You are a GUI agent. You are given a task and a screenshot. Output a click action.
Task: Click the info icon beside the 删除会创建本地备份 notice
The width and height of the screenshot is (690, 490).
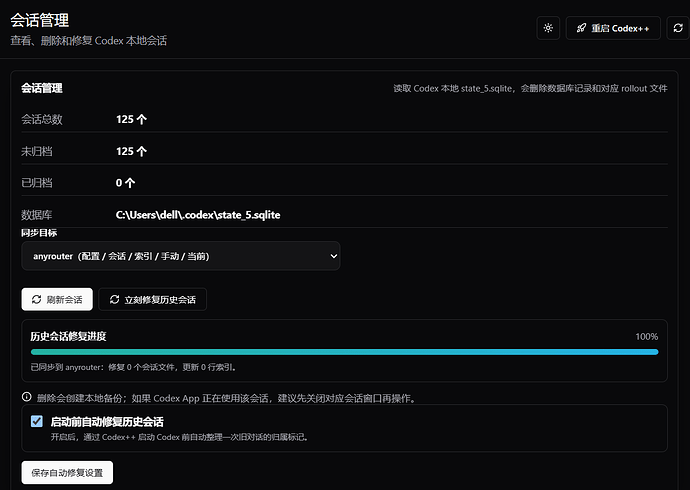[26, 397]
